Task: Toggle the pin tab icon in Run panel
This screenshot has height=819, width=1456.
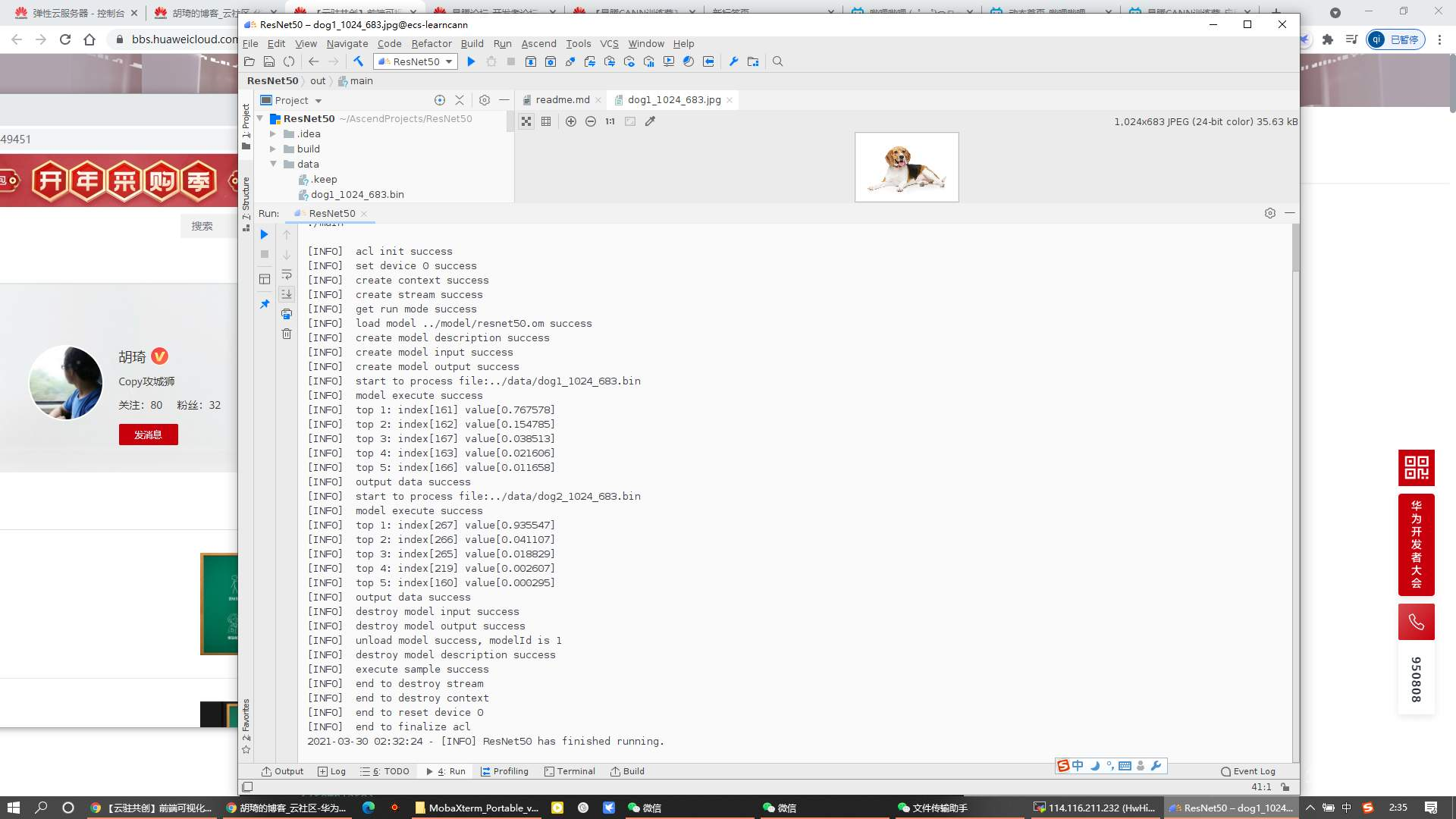Action: (x=265, y=304)
